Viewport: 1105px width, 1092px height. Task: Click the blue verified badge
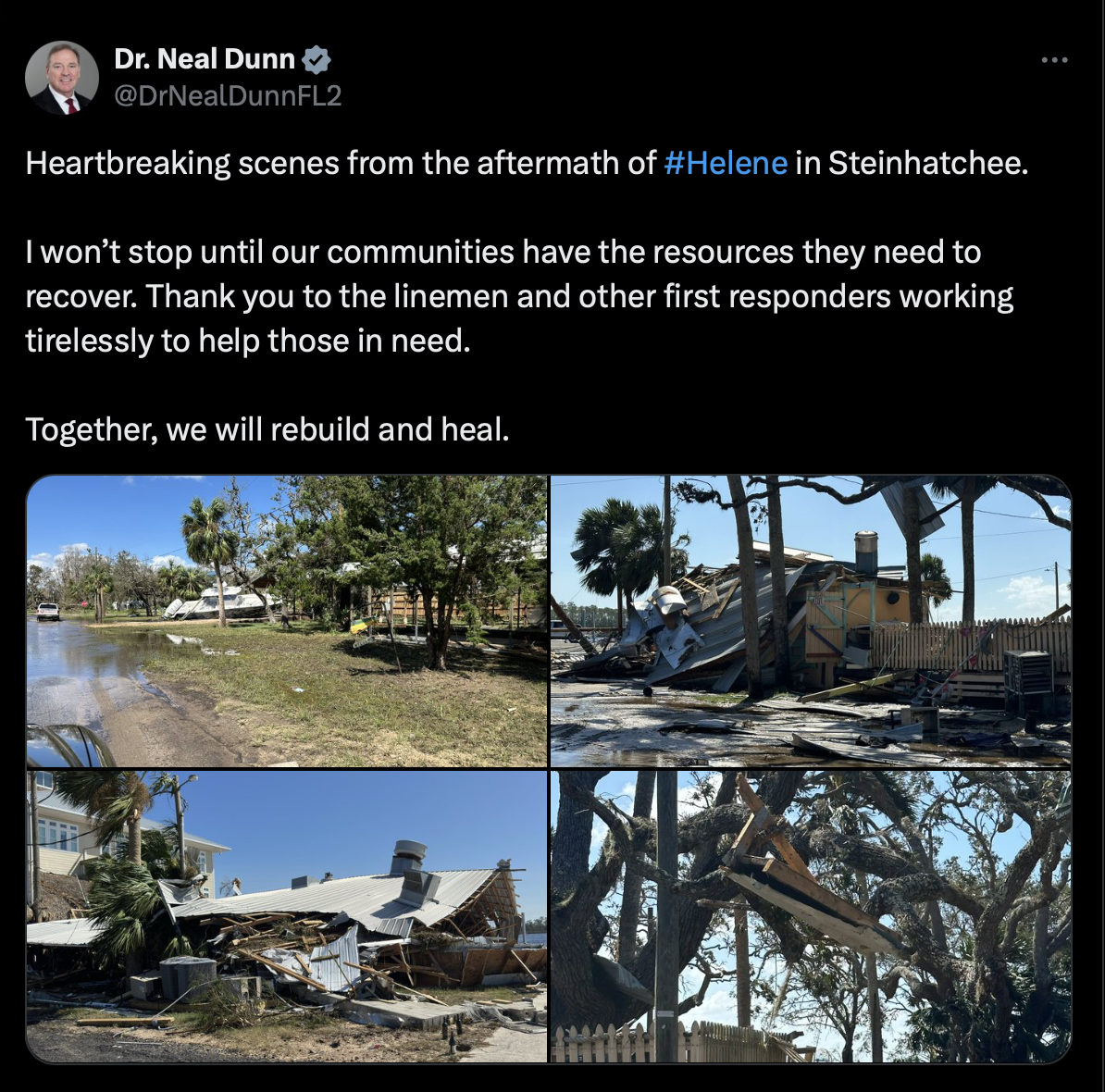[x=317, y=60]
